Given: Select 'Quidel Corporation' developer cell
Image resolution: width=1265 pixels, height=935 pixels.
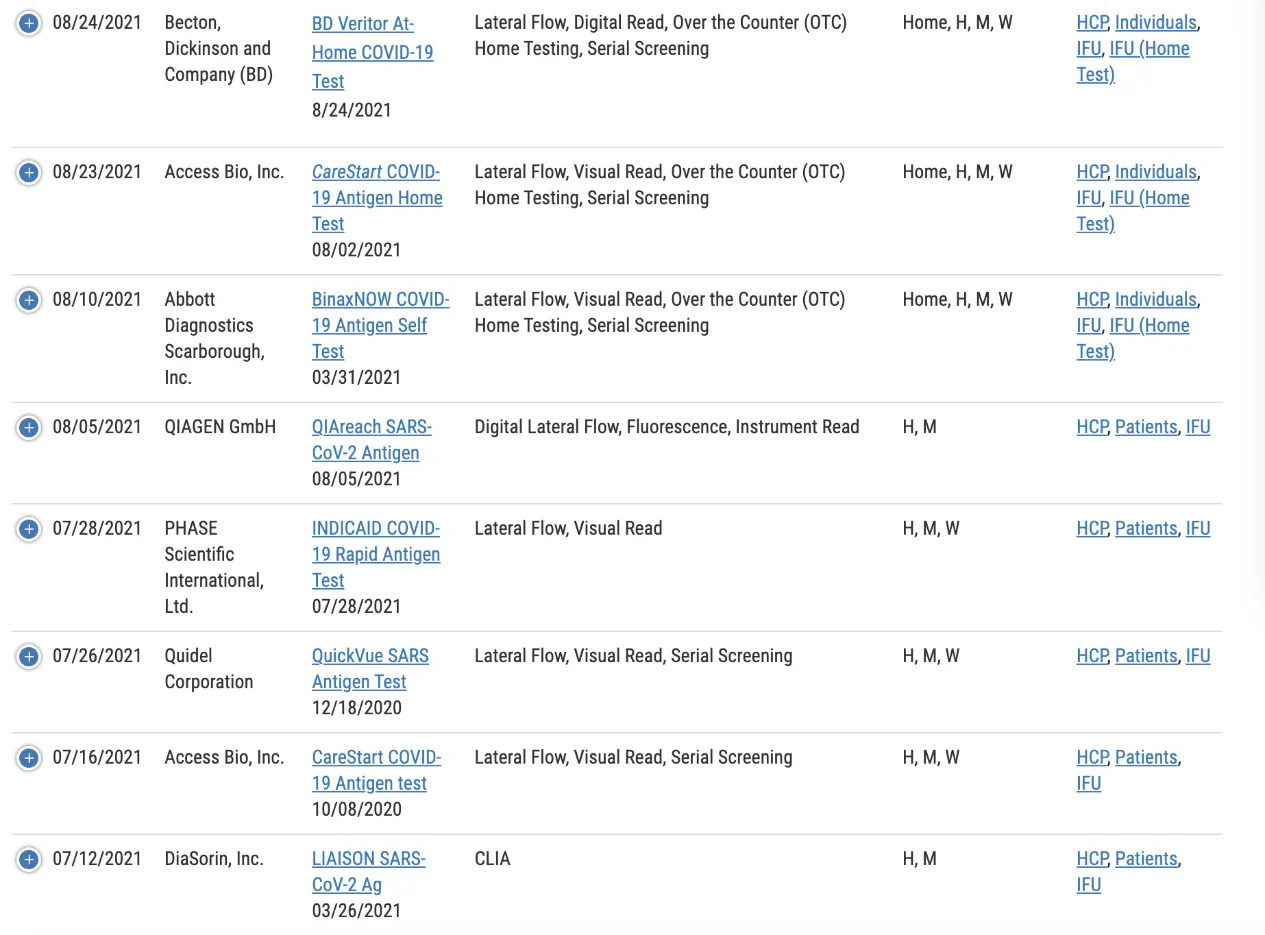Looking at the screenshot, I should point(209,669).
